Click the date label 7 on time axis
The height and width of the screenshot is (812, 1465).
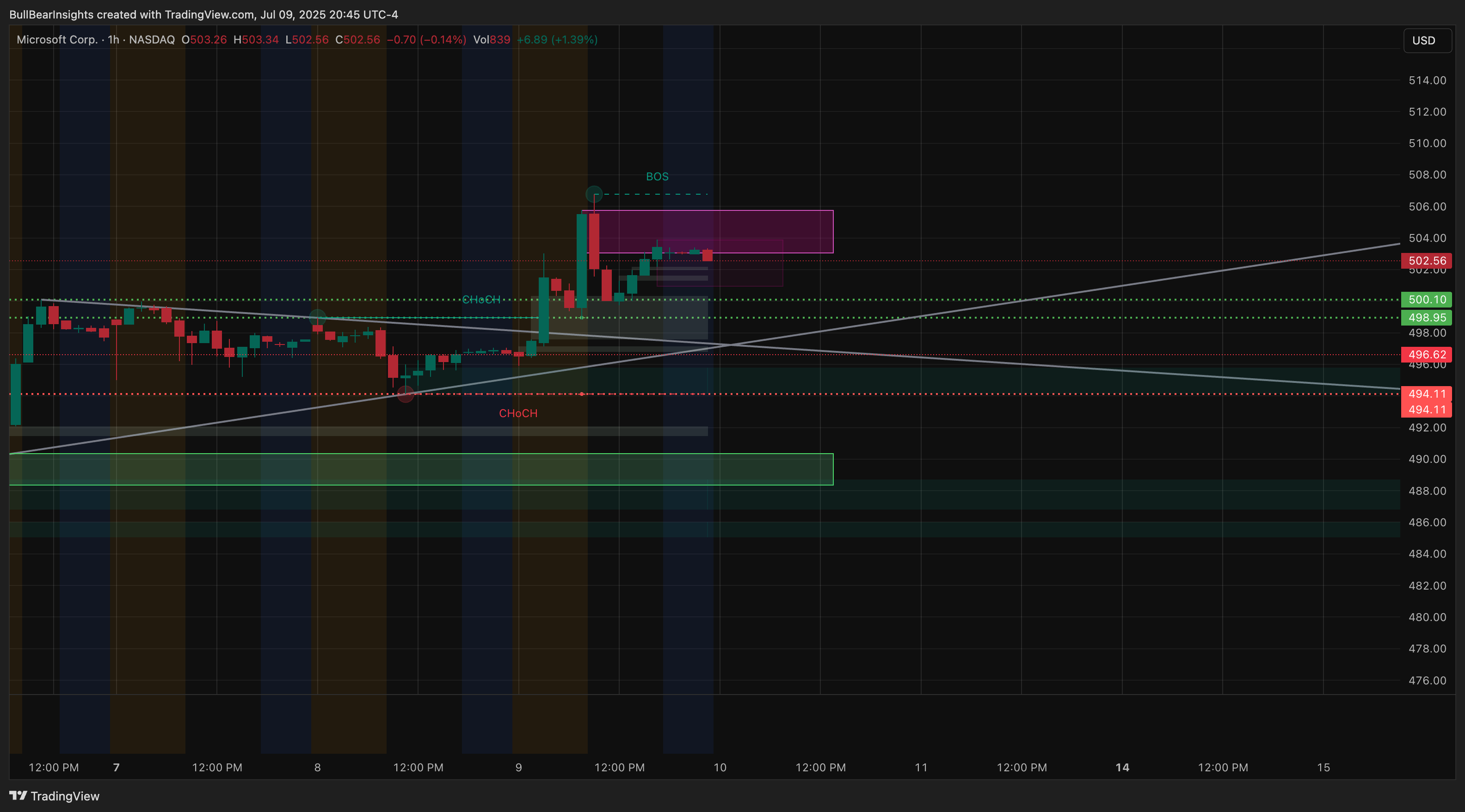coord(116,768)
